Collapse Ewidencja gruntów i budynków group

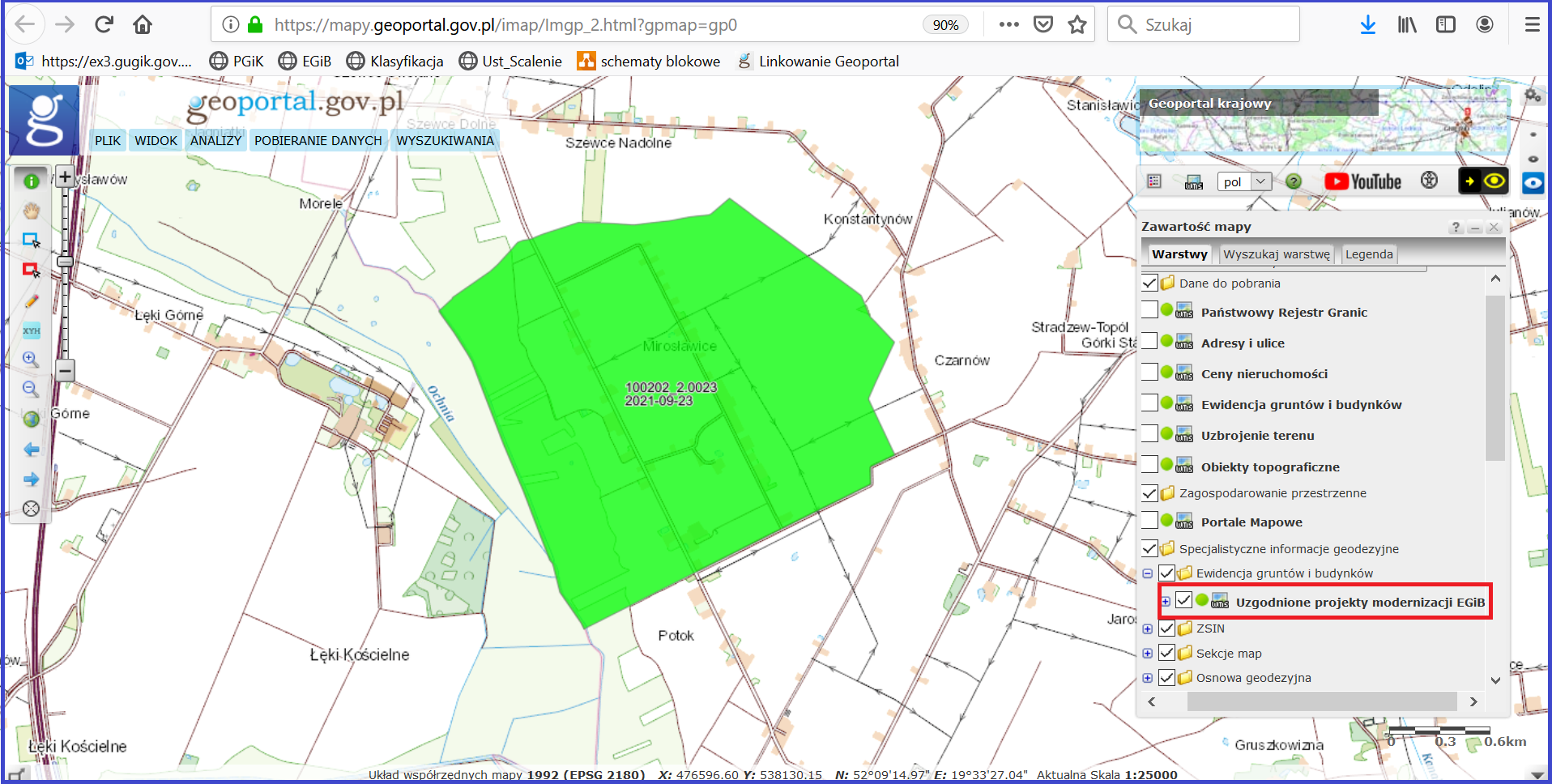point(1148,573)
